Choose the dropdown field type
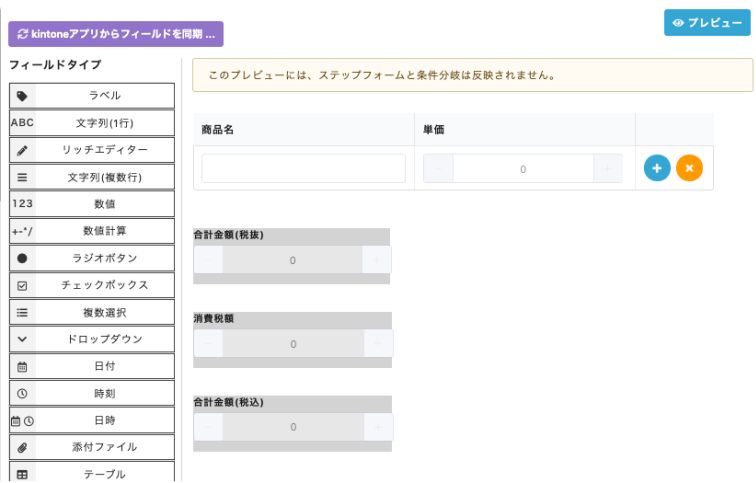 coord(92,339)
